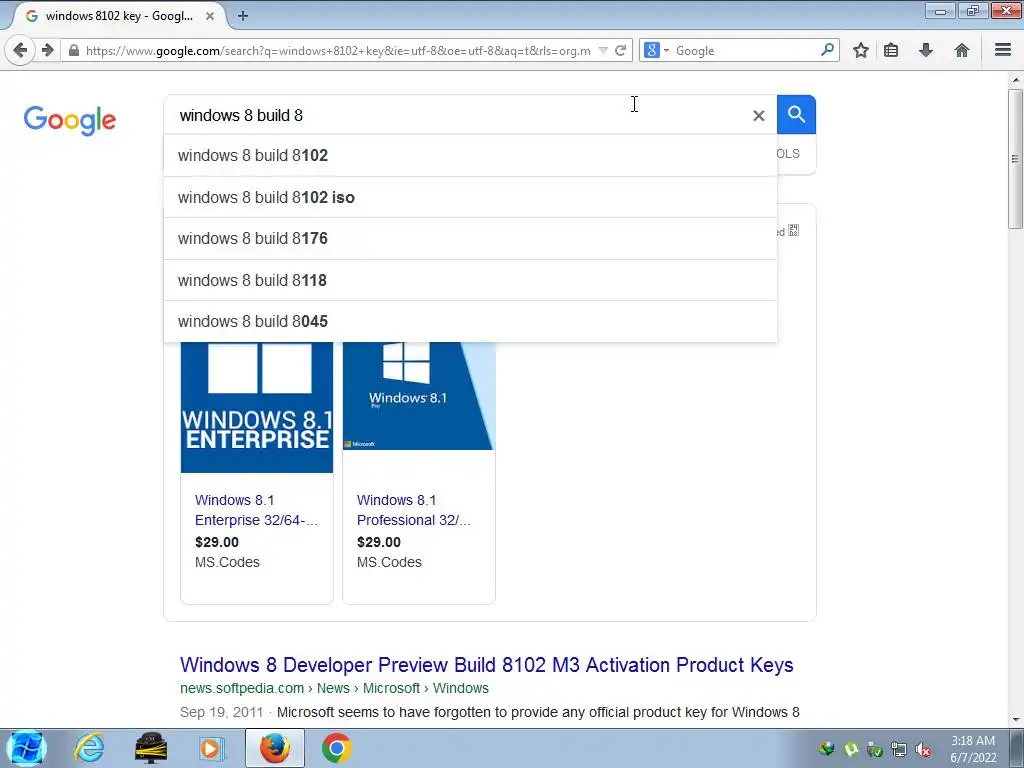1024x768 pixels.
Task: Choose suggestion 'windows 8 build 8102'
Action: click(470, 155)
